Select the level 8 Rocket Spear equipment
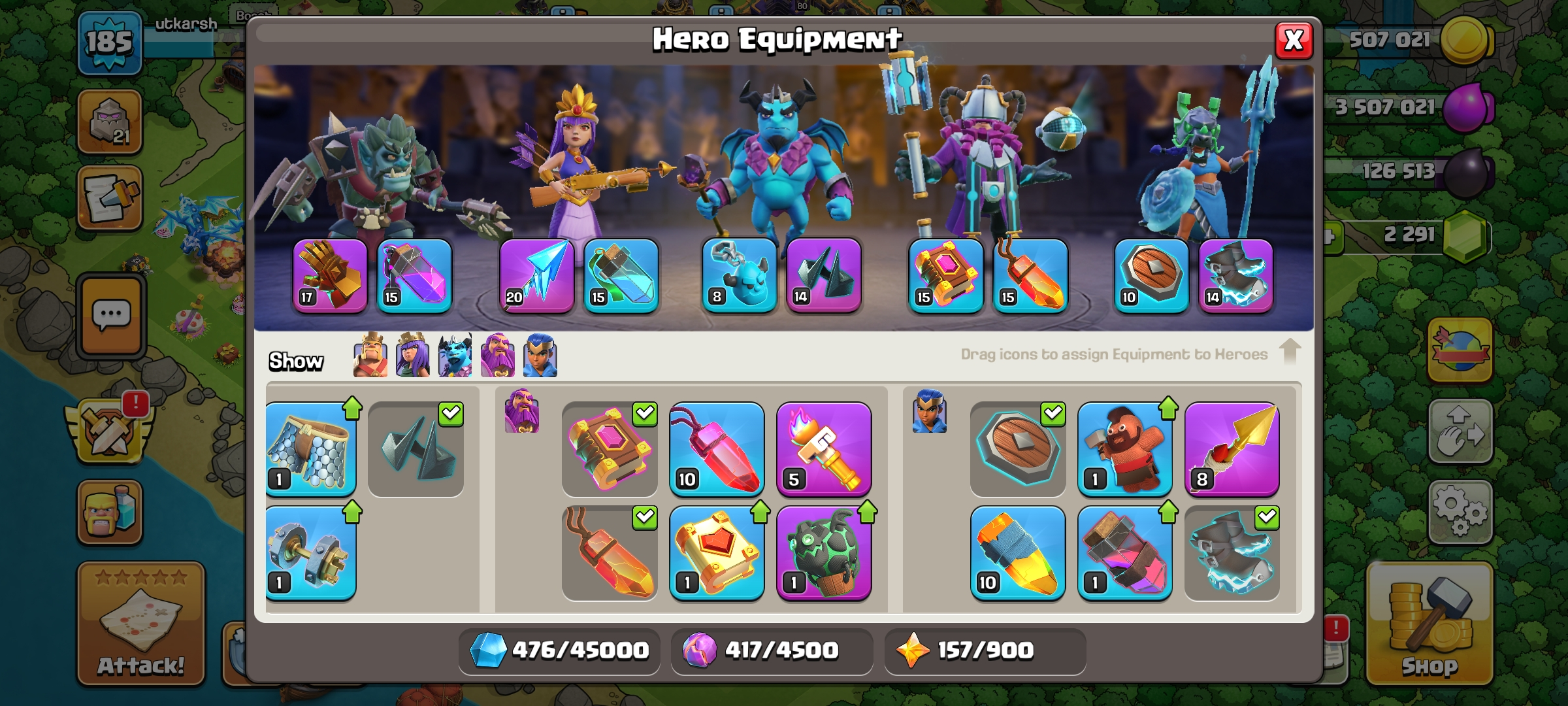The height and width of the screenshot is (706, 1568). (x=1232, y=450)
